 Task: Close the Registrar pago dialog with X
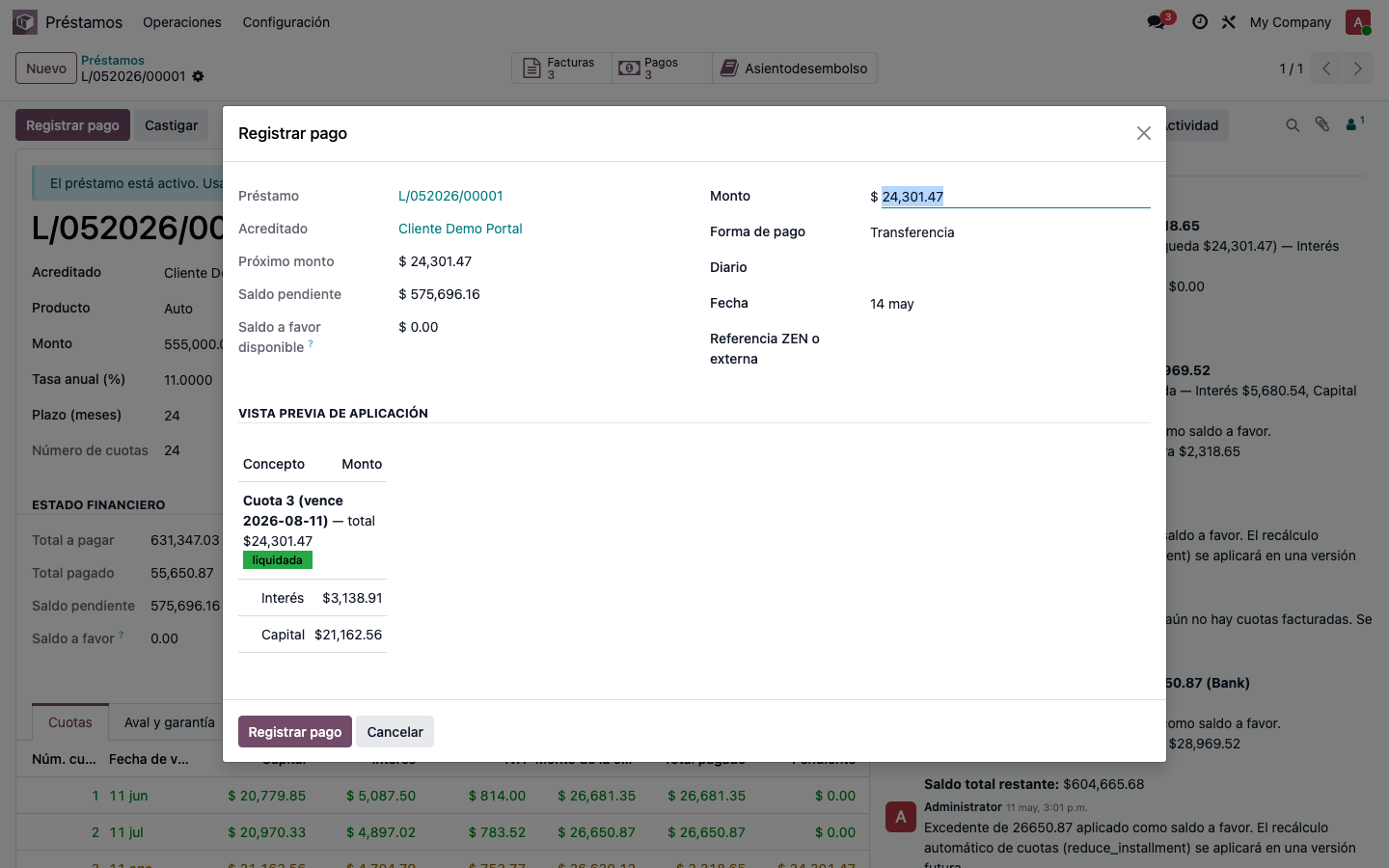click(x=1143, y=133)
